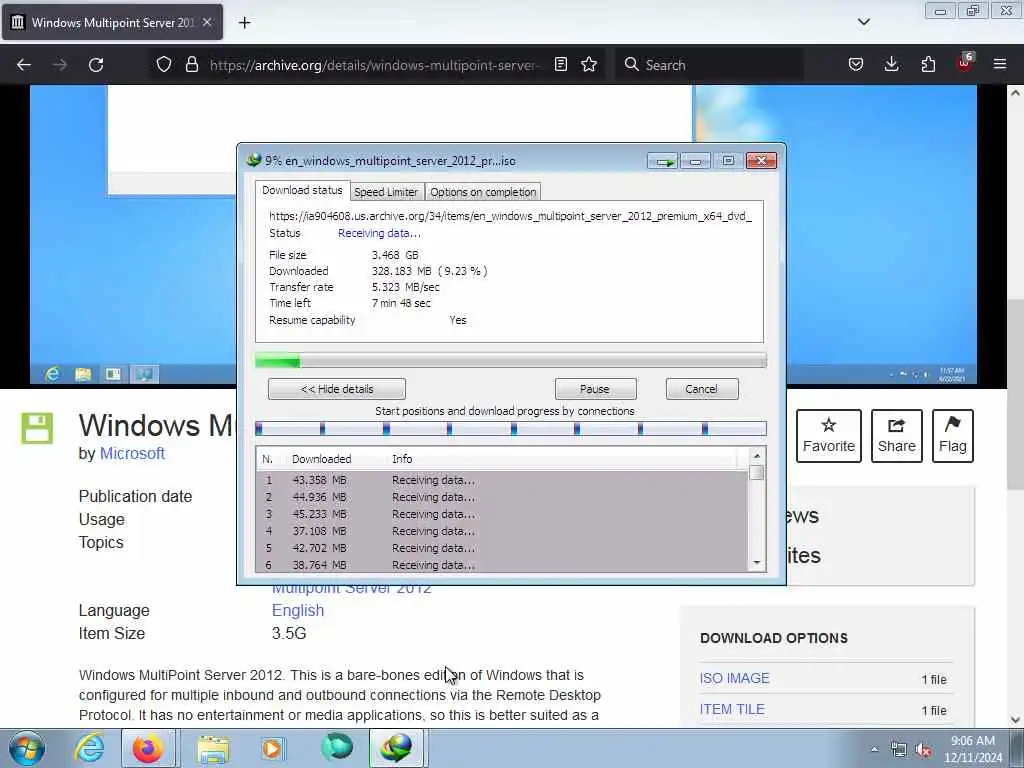
Task: Click IDM green arrow tray button
Action: 664,161
